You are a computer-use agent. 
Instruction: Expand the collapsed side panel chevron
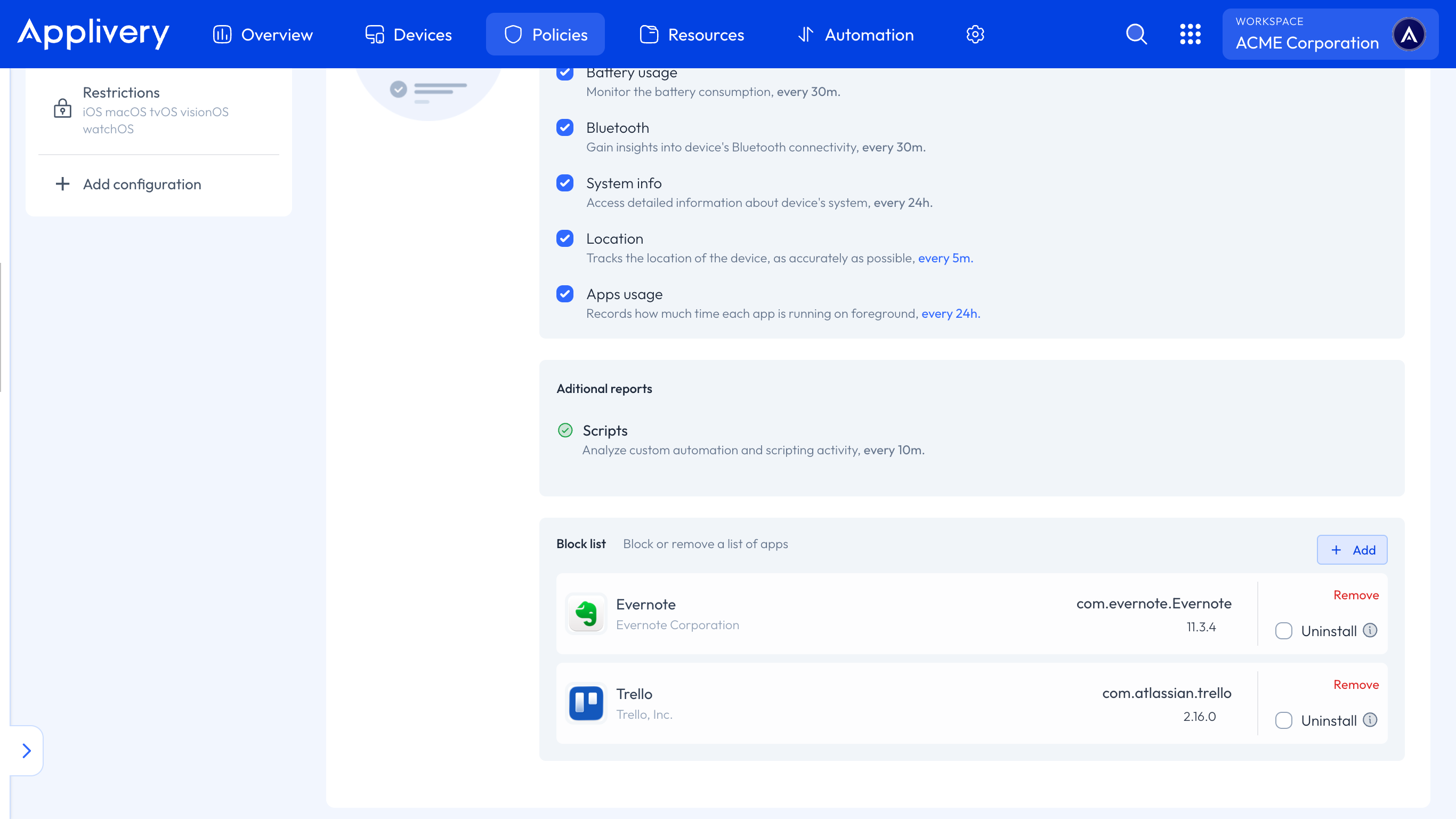coord(26,751)
